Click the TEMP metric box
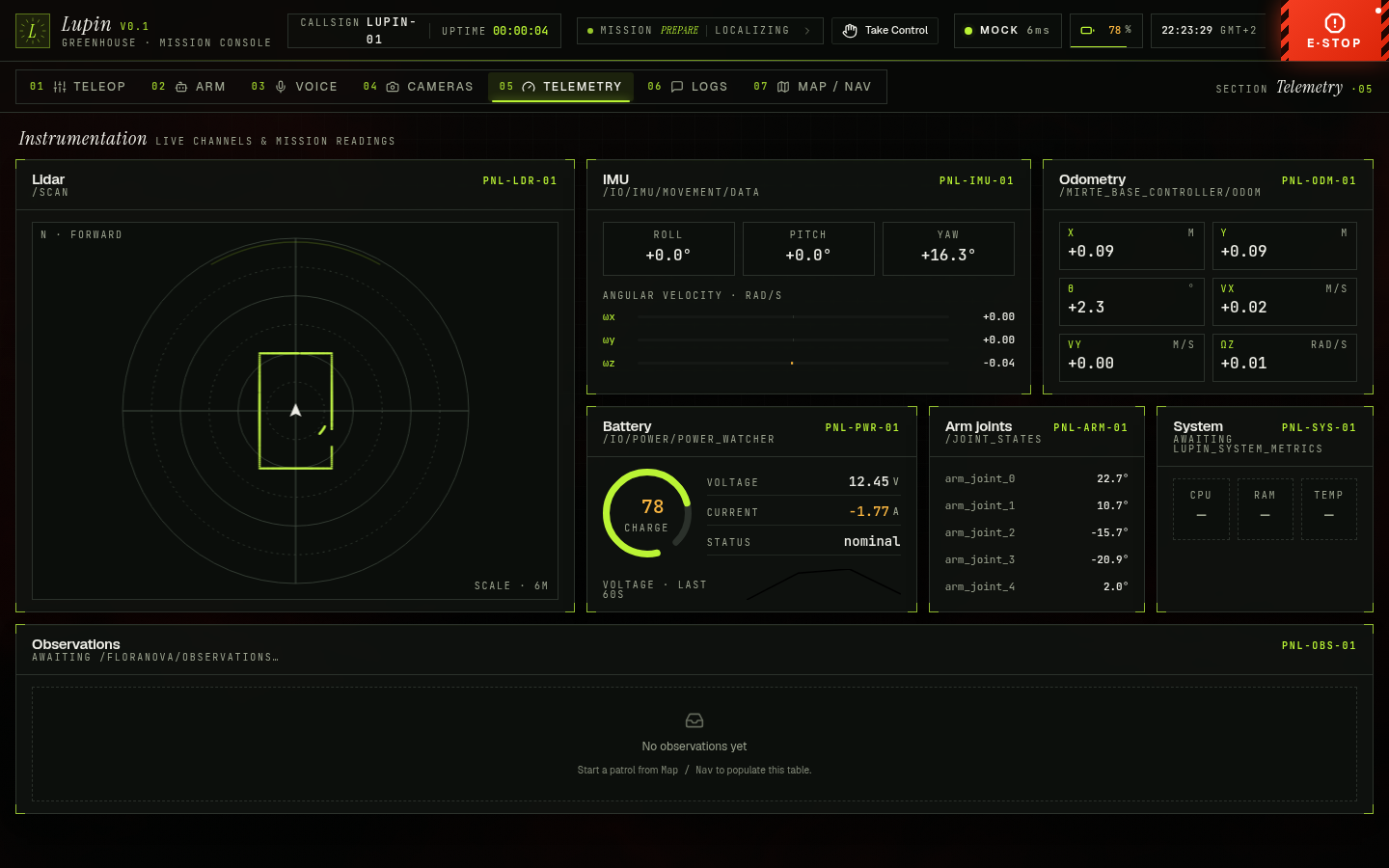This screenshot has height=868, width=1389. tap(1329, 509)
